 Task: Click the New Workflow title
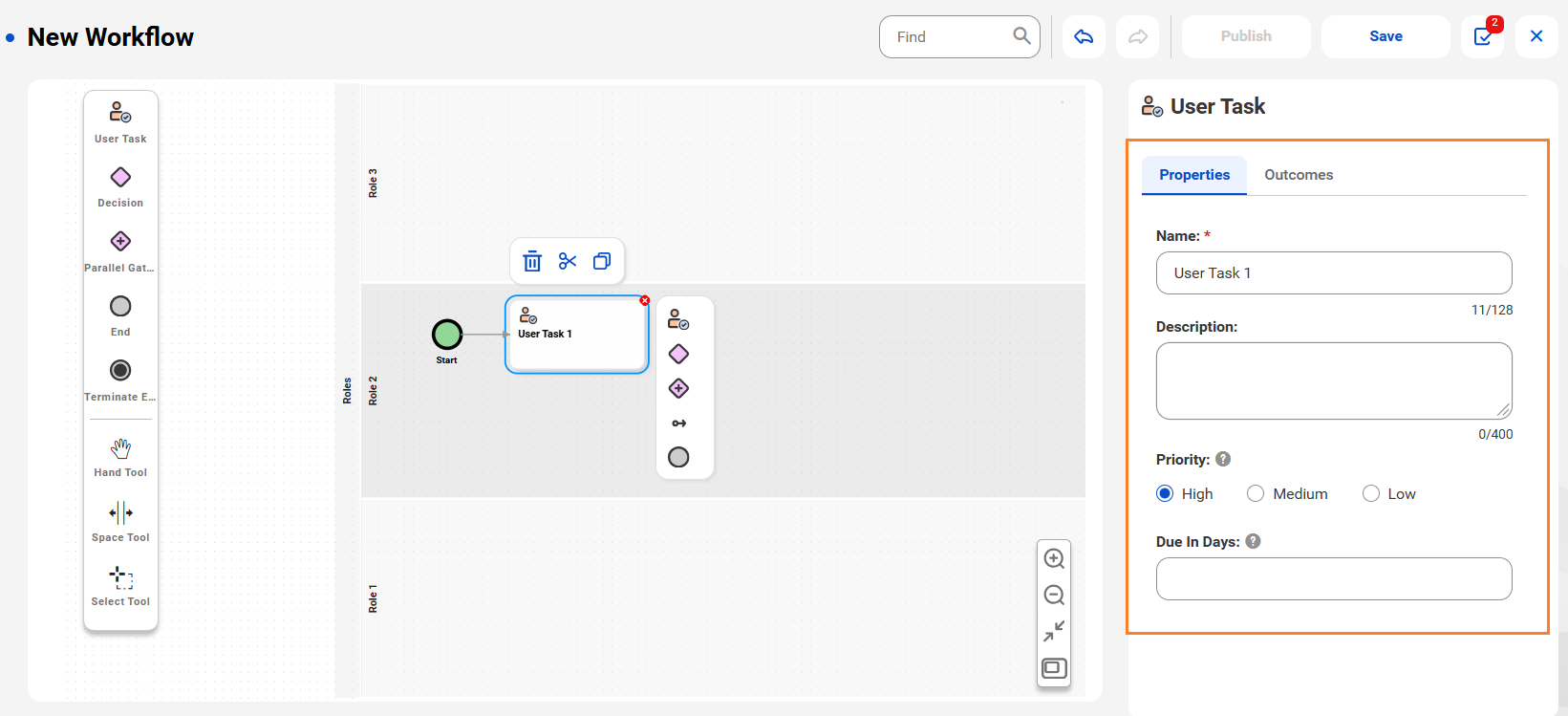(x=111, y=37)
